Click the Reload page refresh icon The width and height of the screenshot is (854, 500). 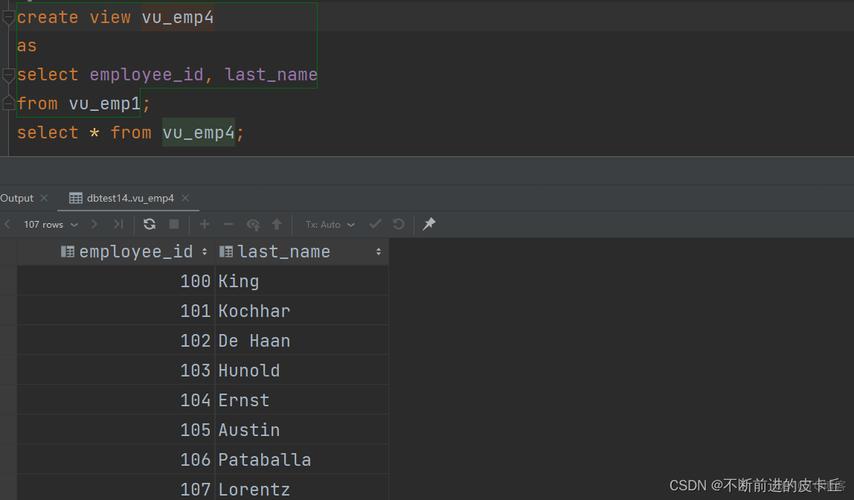(149, 224)
